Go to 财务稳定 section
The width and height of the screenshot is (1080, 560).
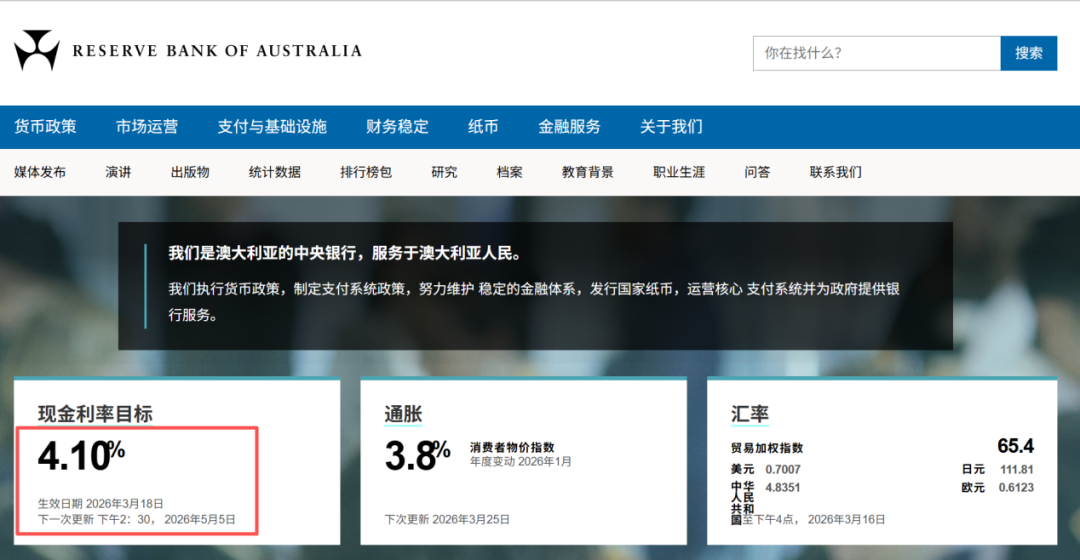[397, 127]
